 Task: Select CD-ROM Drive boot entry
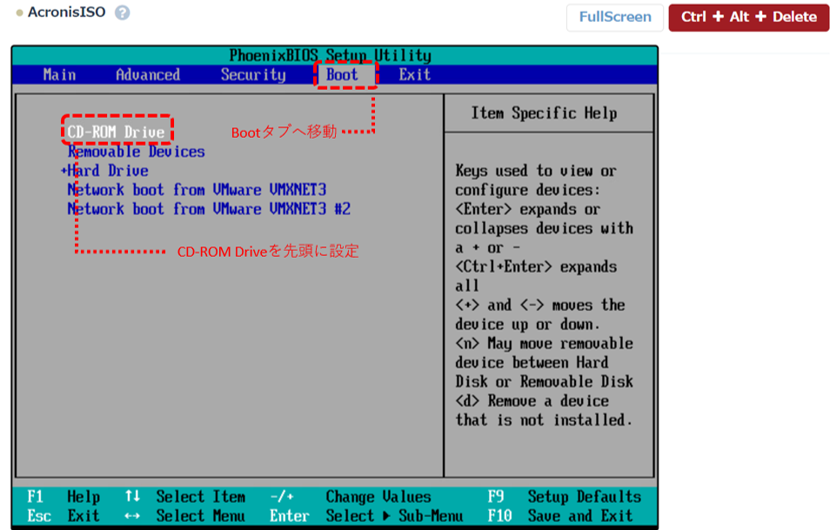116,132
